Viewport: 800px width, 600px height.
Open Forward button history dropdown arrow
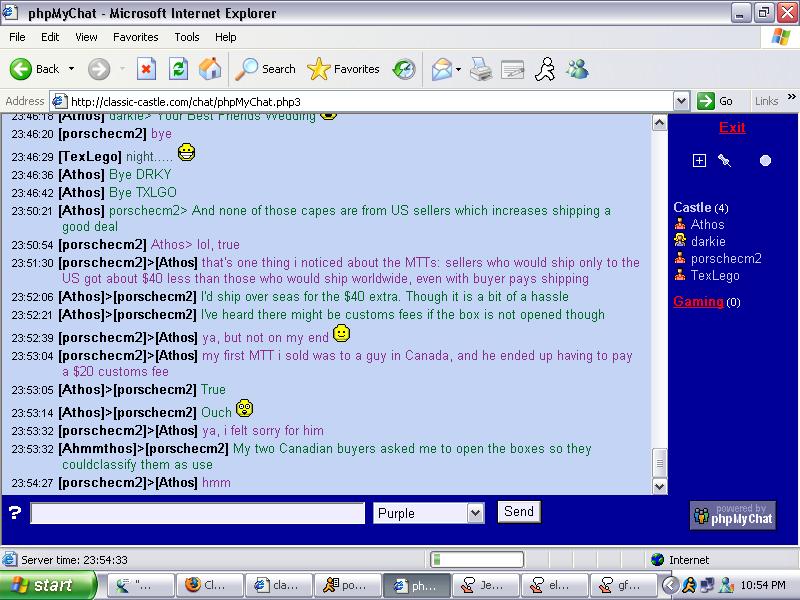[122, 69]
